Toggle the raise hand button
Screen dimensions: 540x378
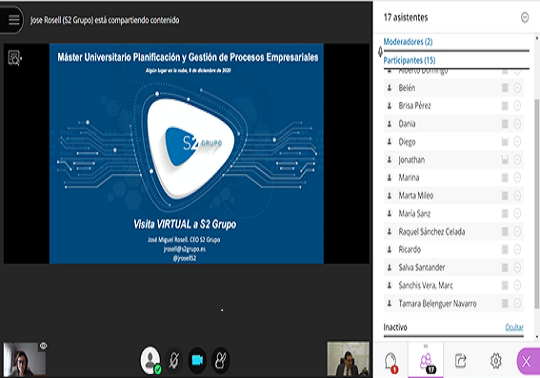tap(220, 361)
